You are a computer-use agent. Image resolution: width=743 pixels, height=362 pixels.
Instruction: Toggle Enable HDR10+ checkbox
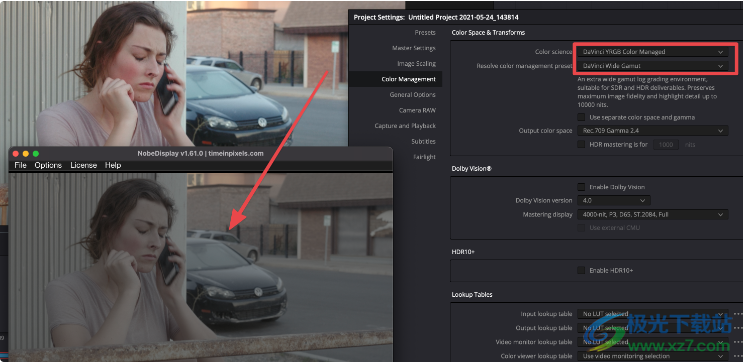point(581,271)
